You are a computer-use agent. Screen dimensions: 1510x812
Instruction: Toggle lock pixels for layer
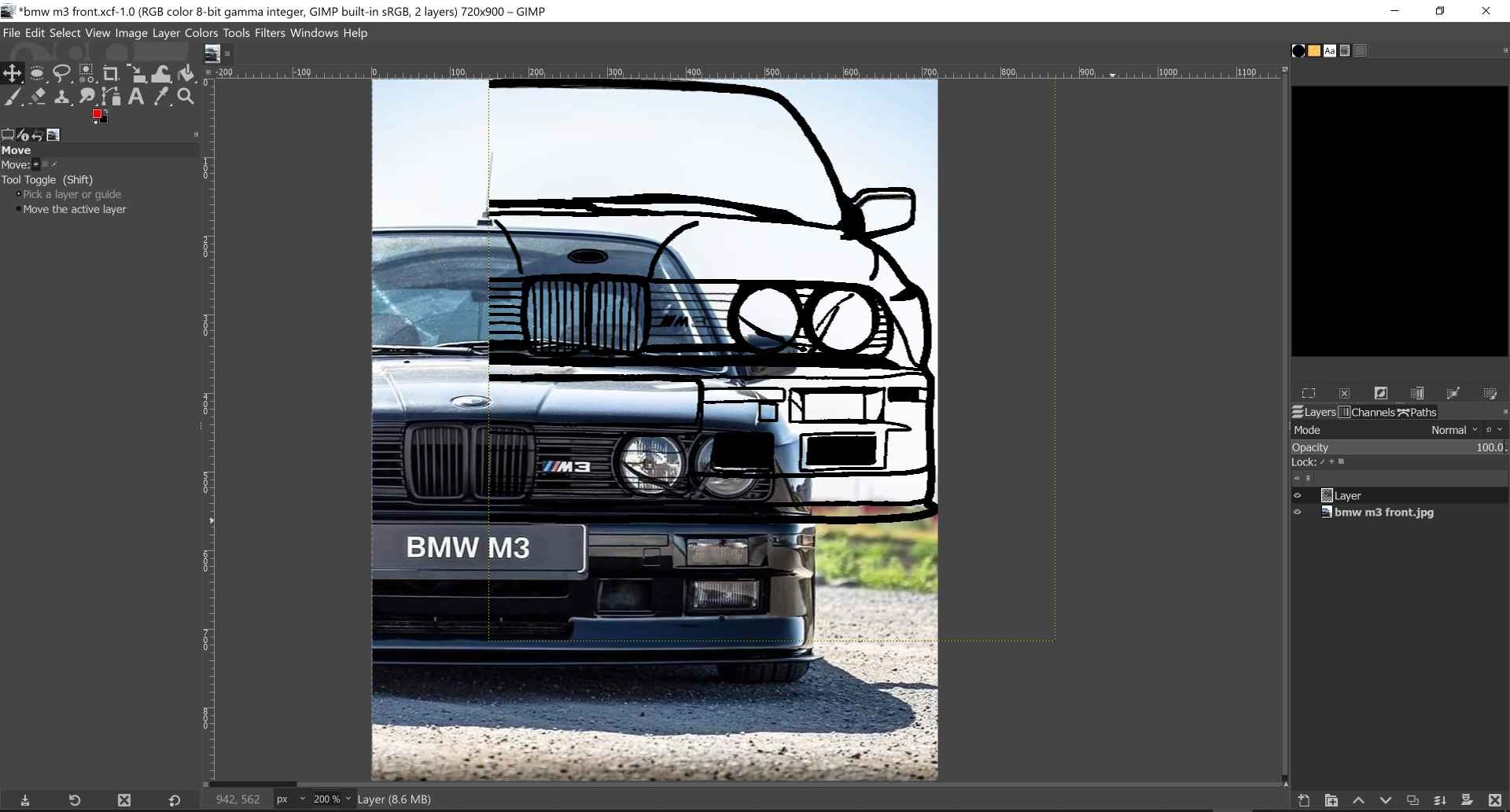coord(1323,462)
